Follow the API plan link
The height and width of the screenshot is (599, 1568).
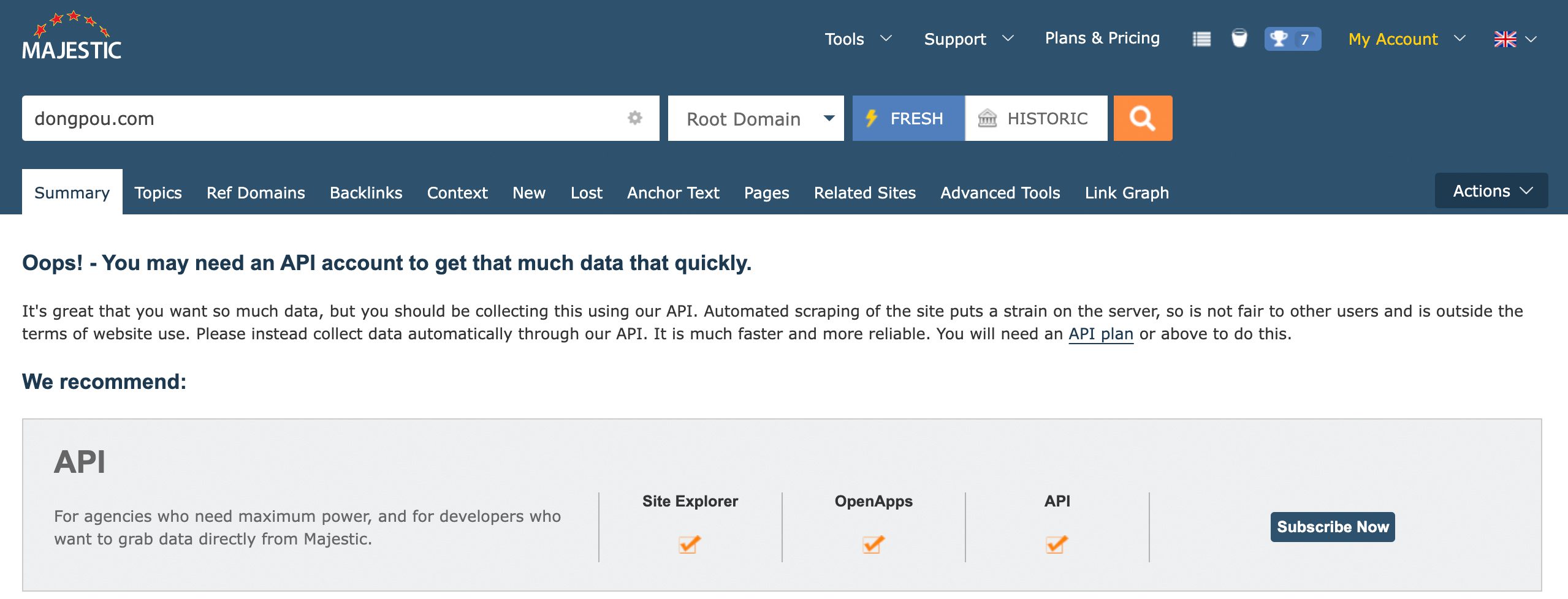[1100, 334]
